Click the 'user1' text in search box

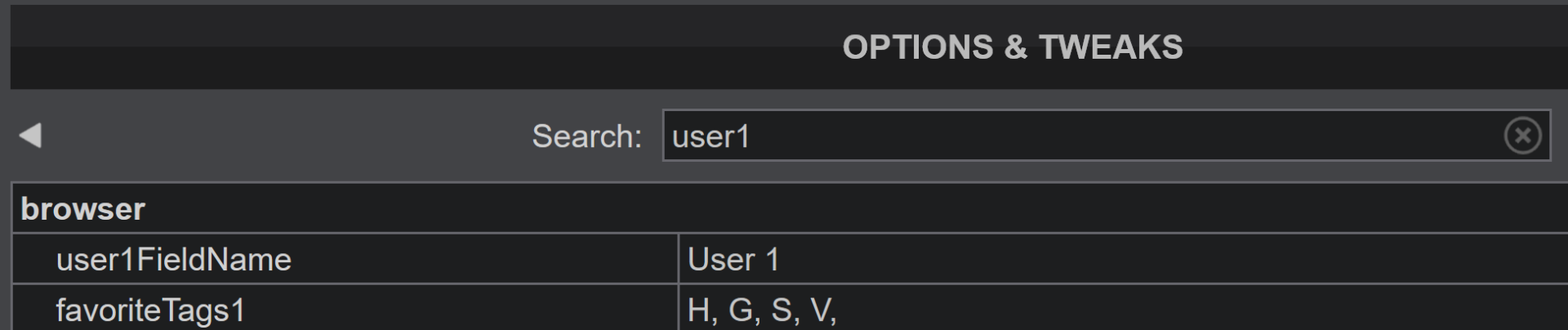710,136
